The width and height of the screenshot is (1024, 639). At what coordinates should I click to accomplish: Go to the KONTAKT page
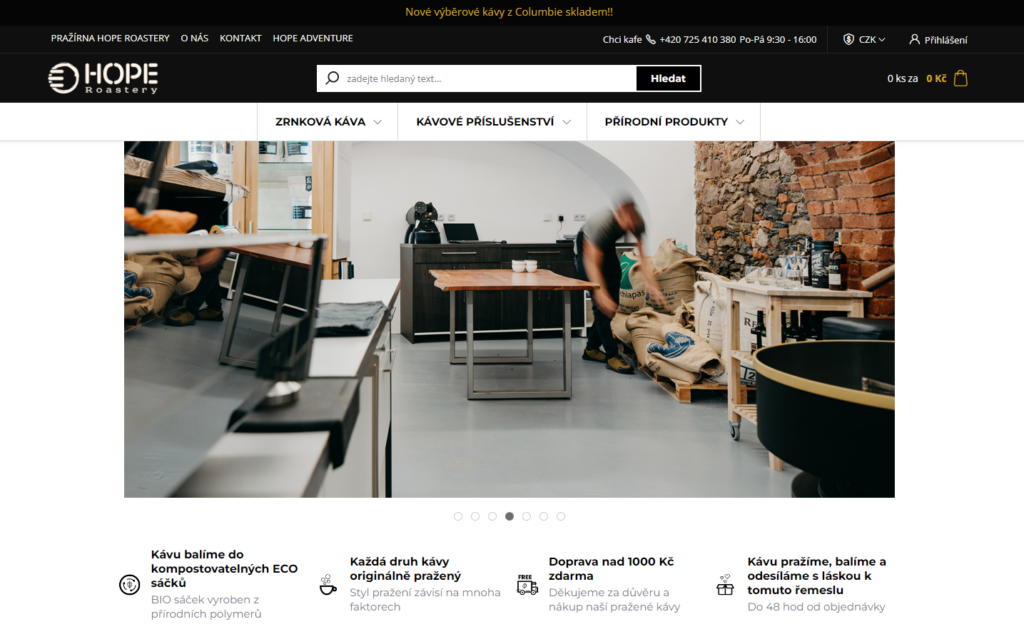(240, 39)
